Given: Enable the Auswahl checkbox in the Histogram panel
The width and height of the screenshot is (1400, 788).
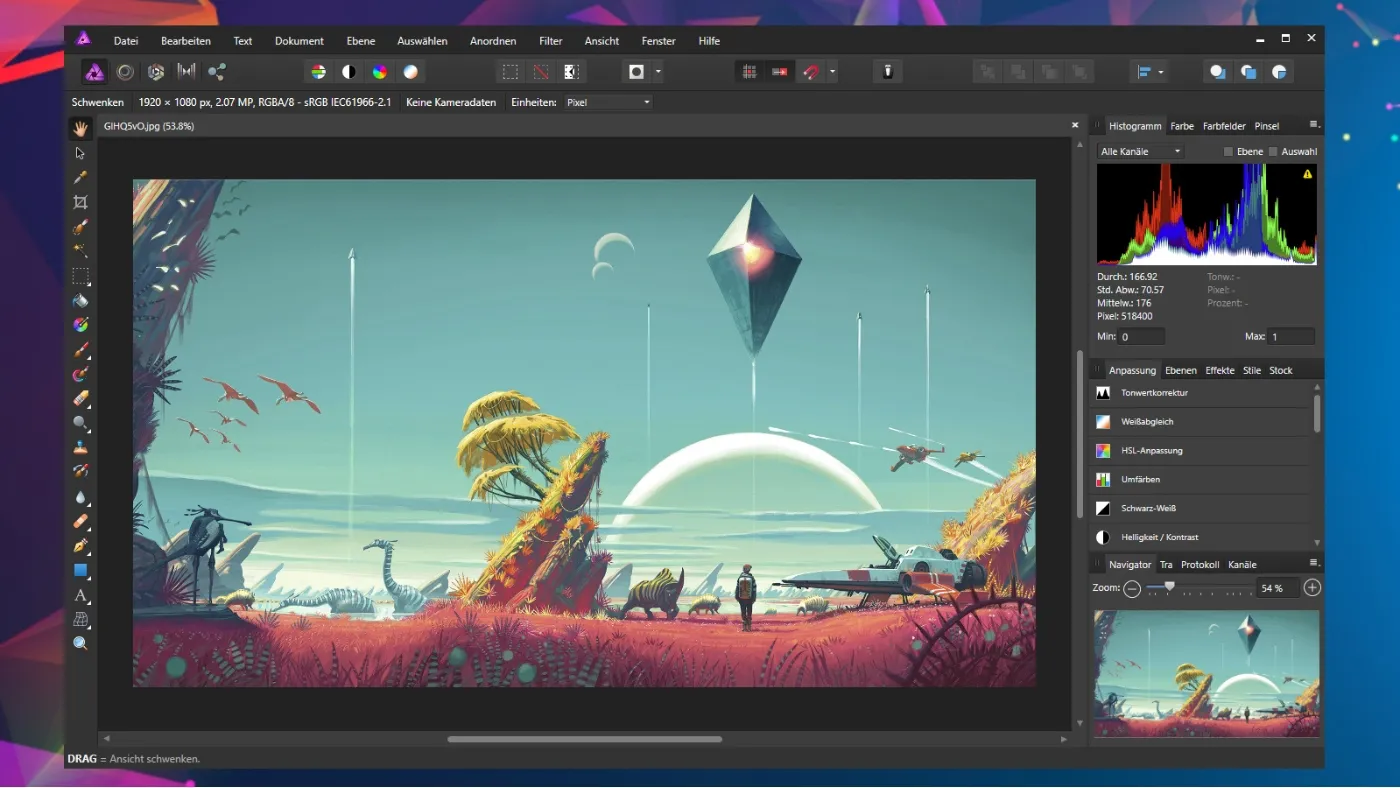Looking at the screenshot, I should [1275, 151].
